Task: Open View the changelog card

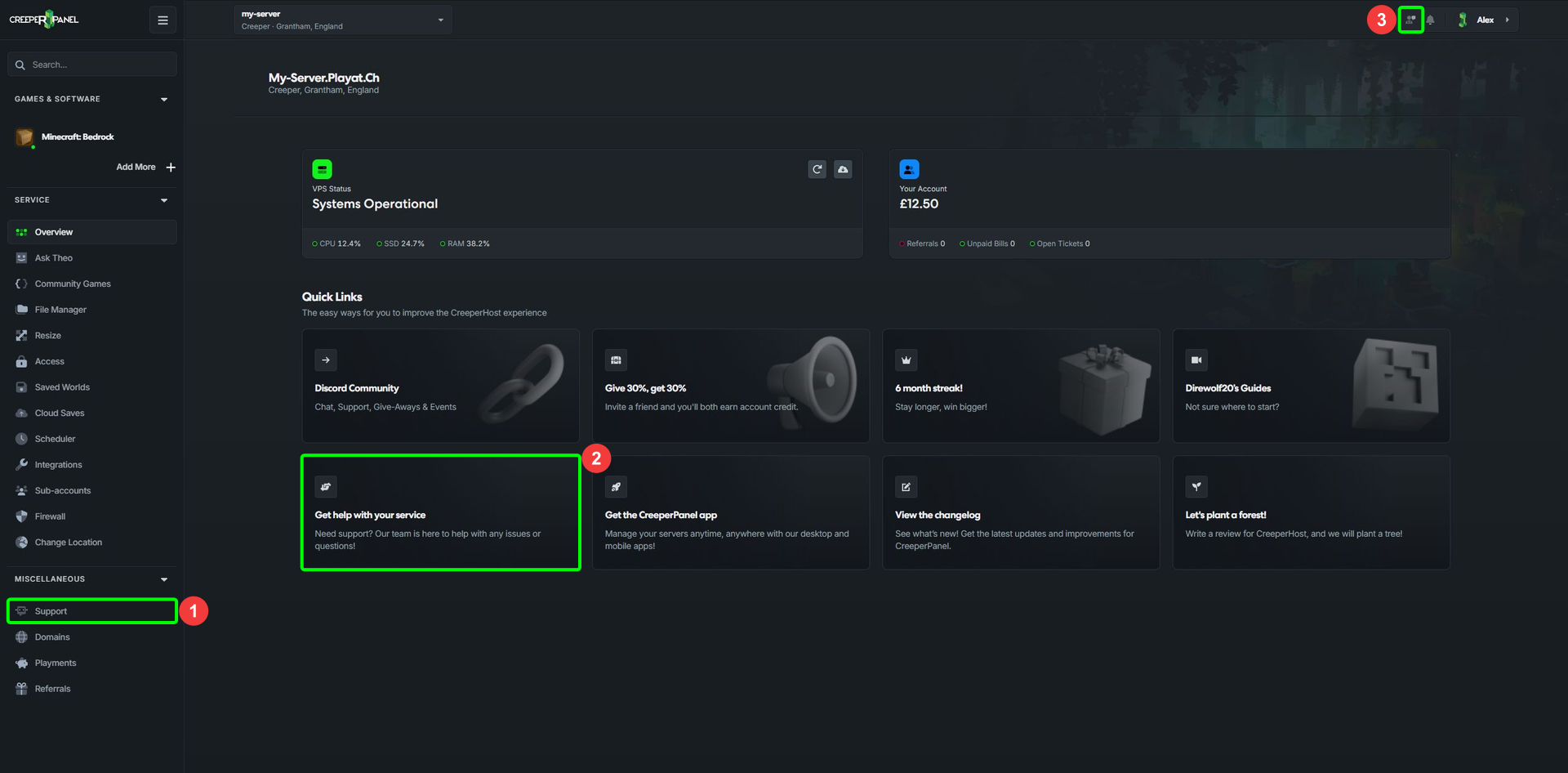Action: (1021, 512)
